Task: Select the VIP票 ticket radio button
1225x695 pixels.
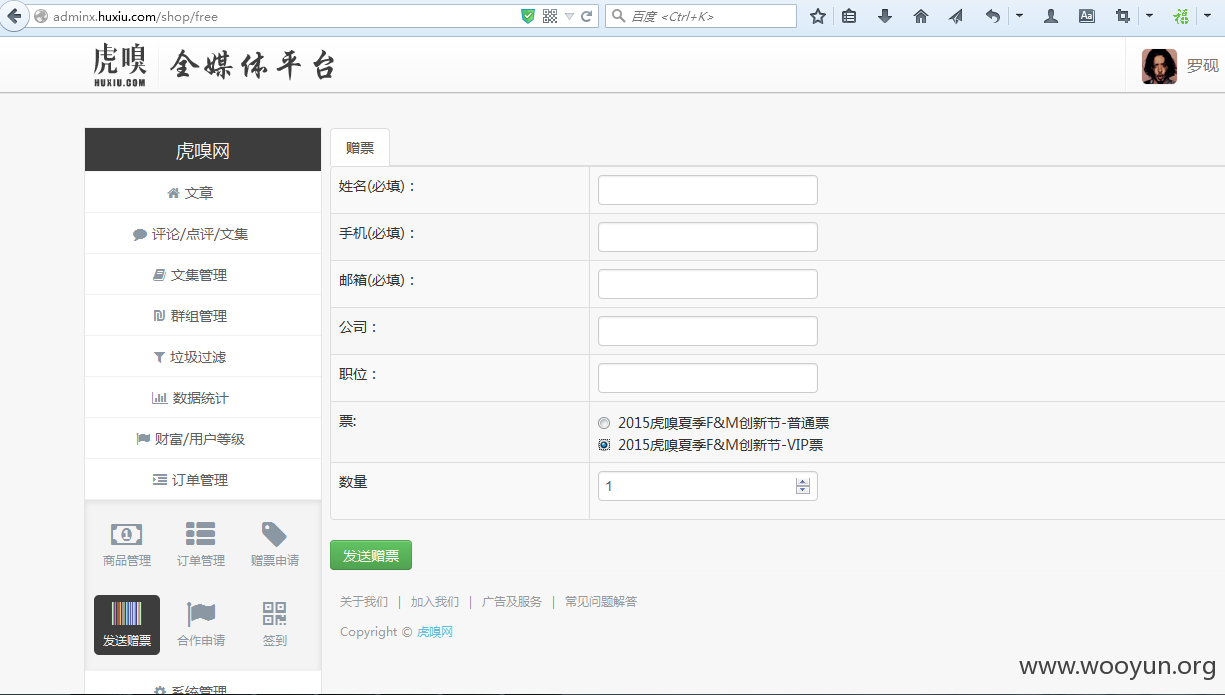Action: point(604,445)
